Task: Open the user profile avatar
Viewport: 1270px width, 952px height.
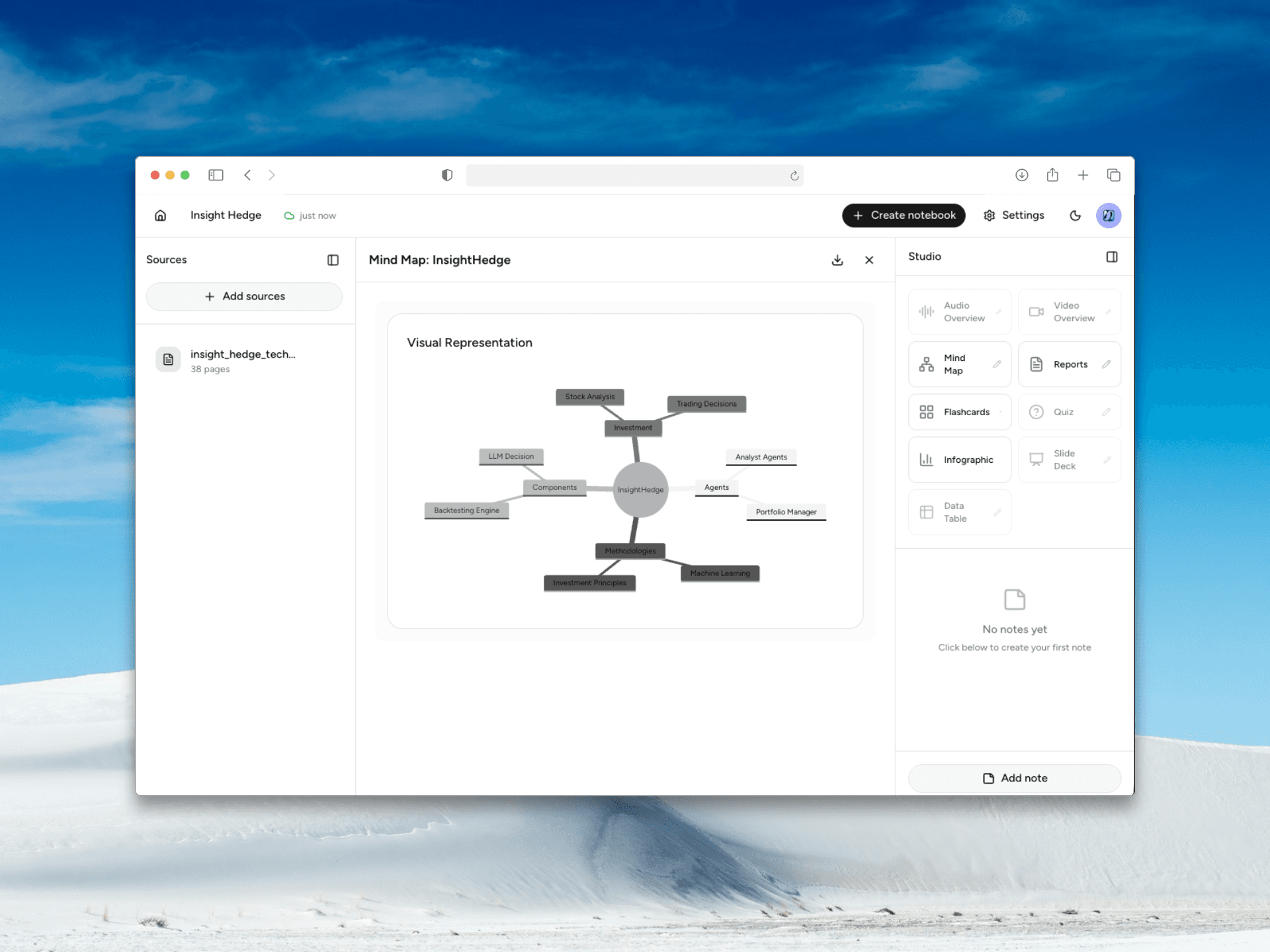Action: pos(1109,216)
